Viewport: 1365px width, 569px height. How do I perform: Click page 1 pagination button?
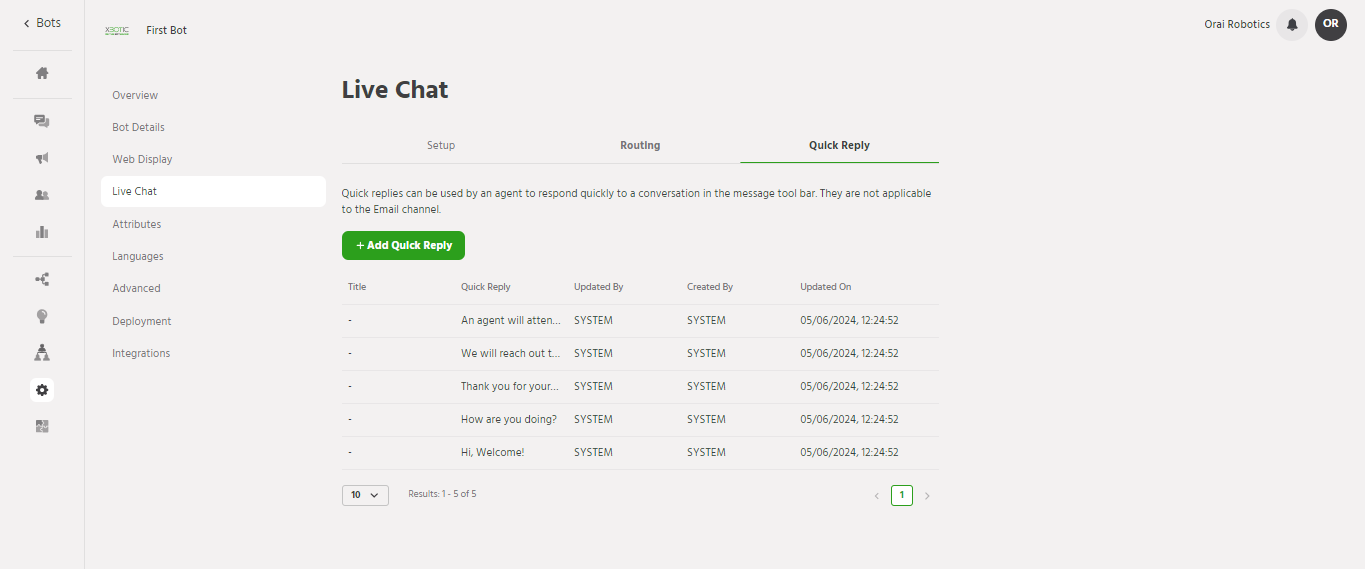901,495
